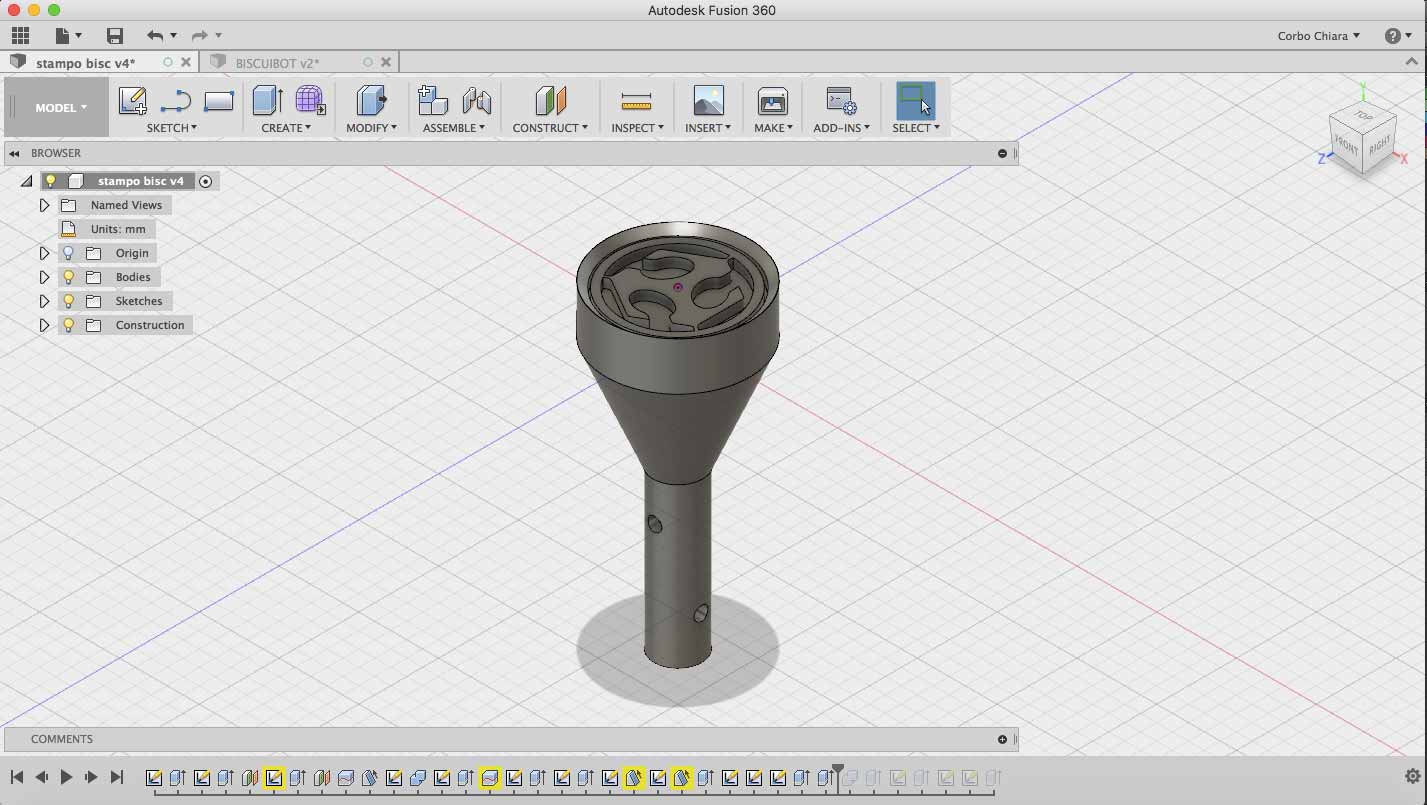The height and width of the screenshot is (805, 1427).
Task: Click the FRONT face of the view cube
Action: point(1346,147)
